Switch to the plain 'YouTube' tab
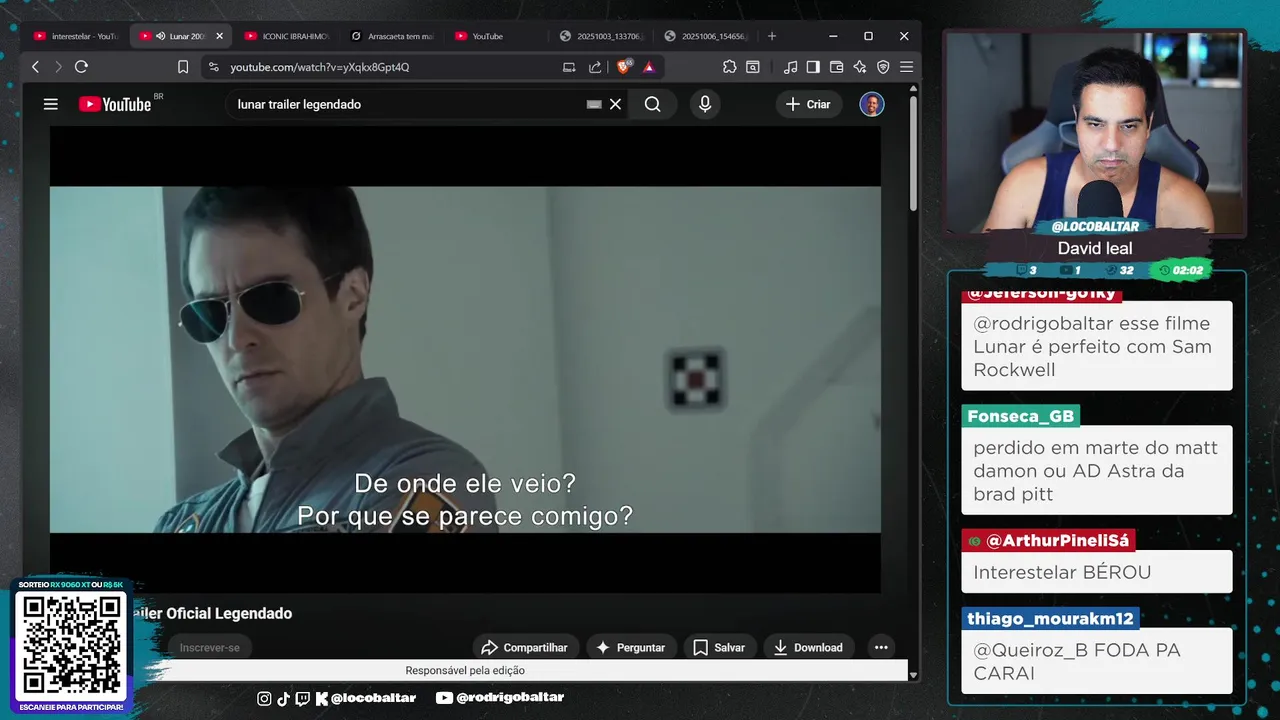 coord(496,36)
